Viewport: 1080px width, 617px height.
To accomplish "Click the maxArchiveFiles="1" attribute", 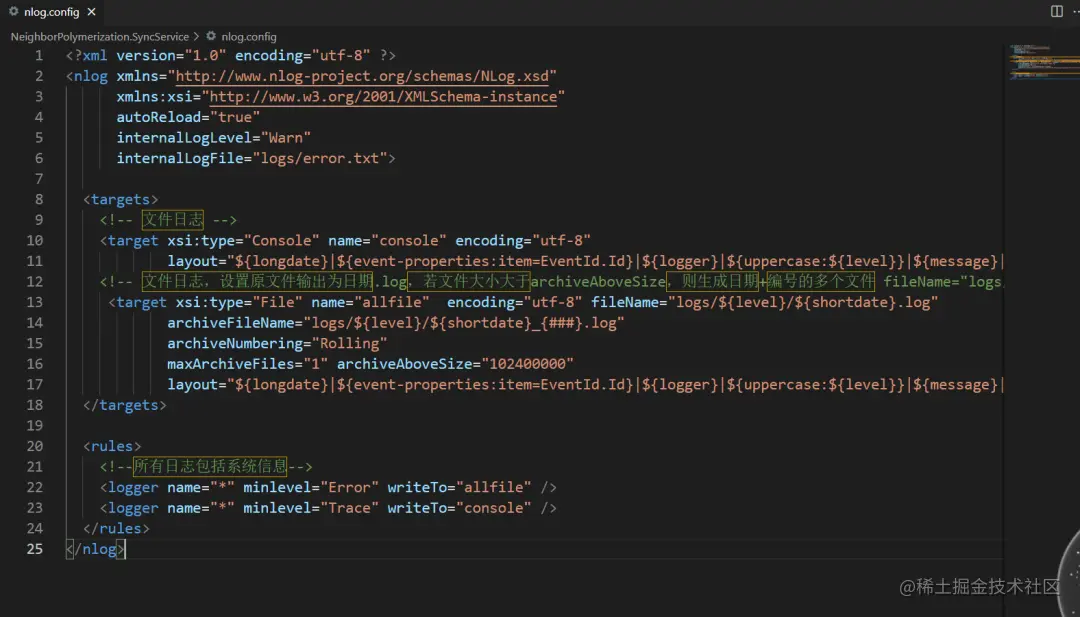I will [x=248, y=364].
